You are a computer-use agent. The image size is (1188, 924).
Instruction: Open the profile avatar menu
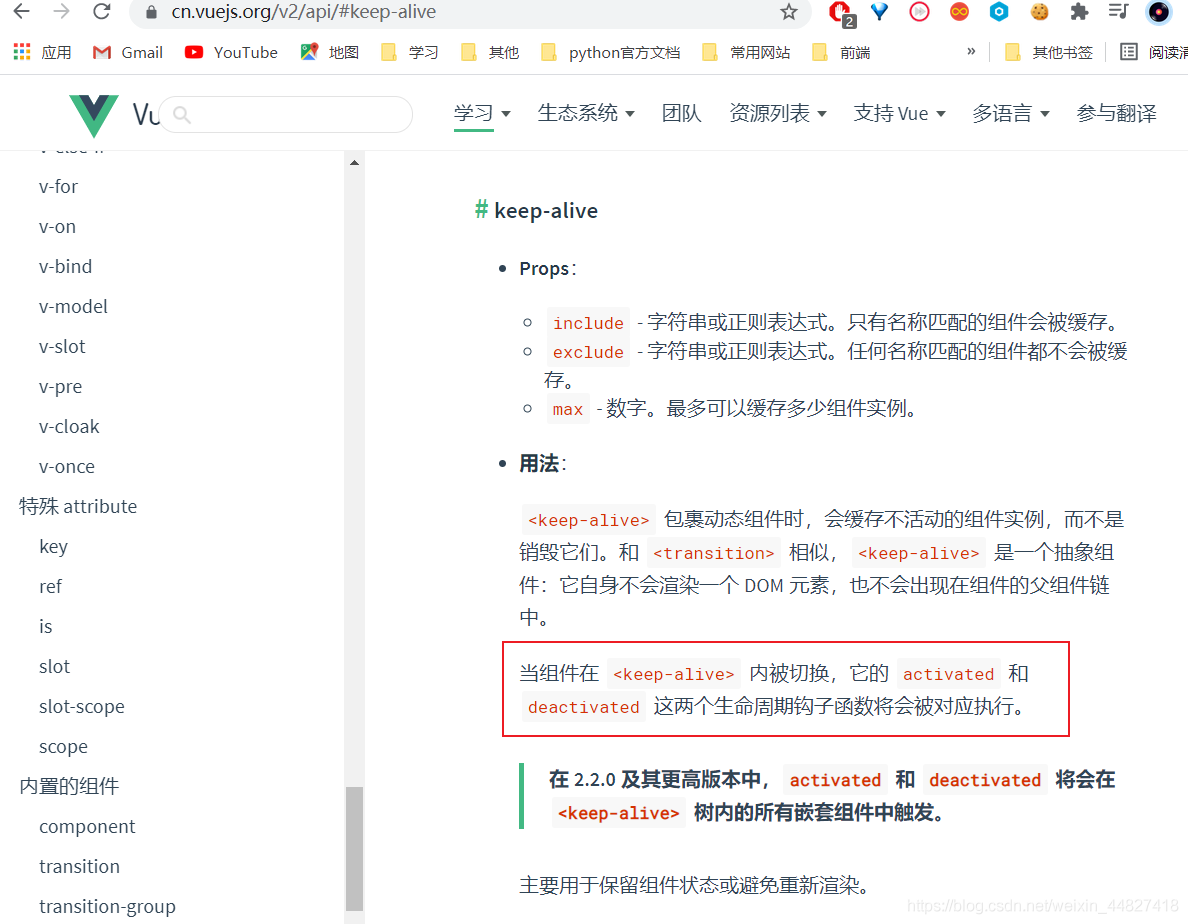1158,12
